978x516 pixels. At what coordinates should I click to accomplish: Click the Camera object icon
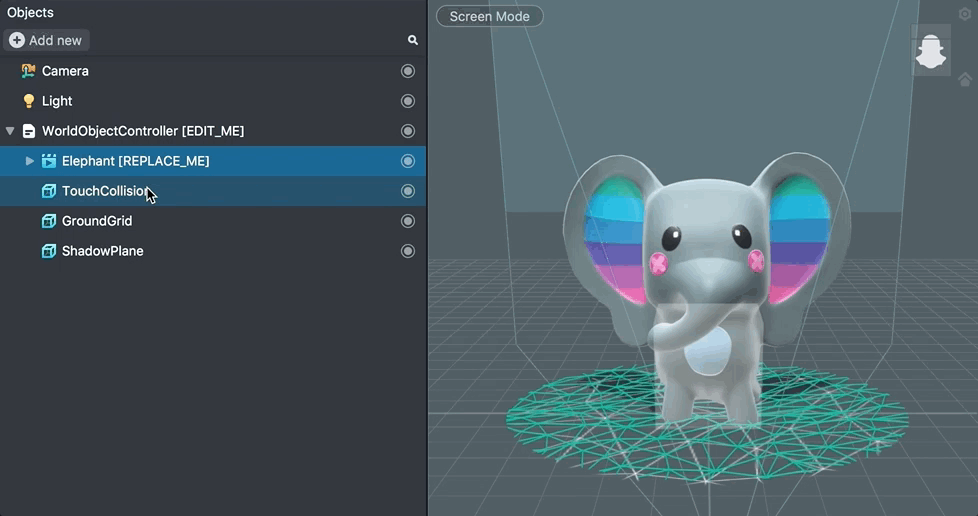tap(28, 71)
